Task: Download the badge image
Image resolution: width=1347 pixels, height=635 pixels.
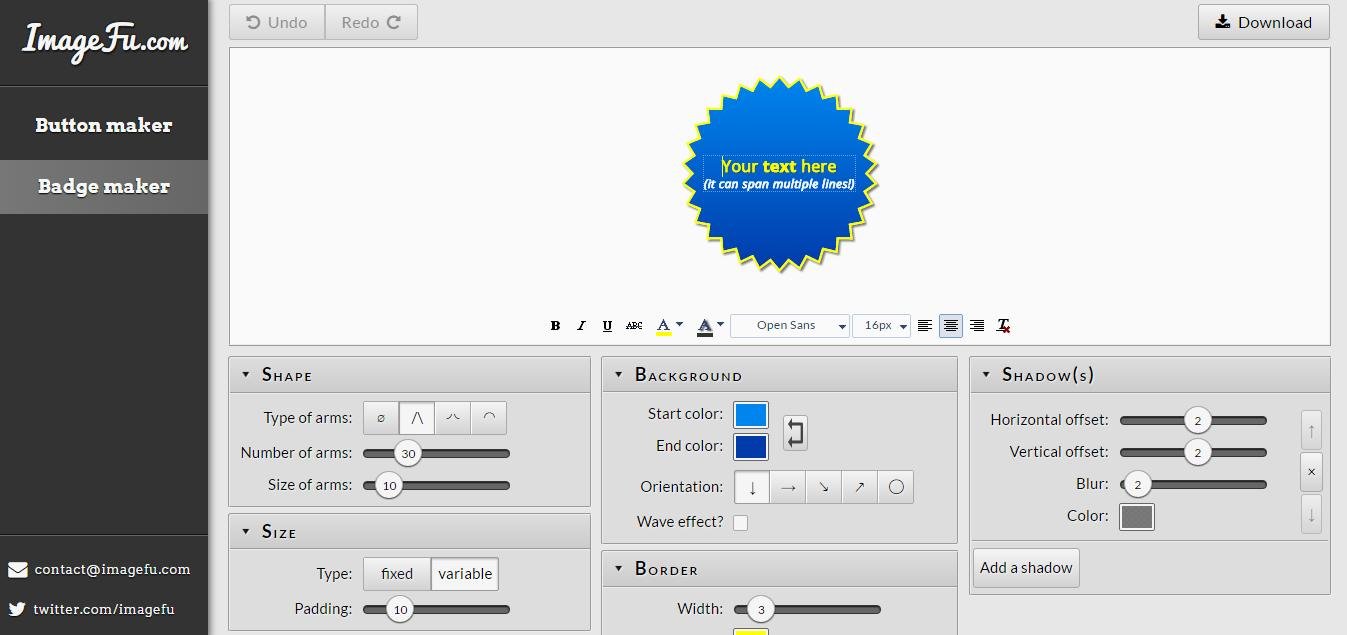Action: [x=1264, y=22]
